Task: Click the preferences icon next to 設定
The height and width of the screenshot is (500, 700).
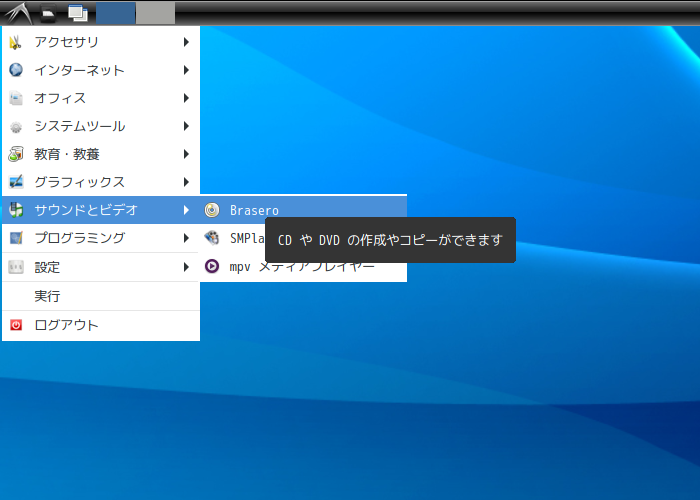Action: click(16, 267)
